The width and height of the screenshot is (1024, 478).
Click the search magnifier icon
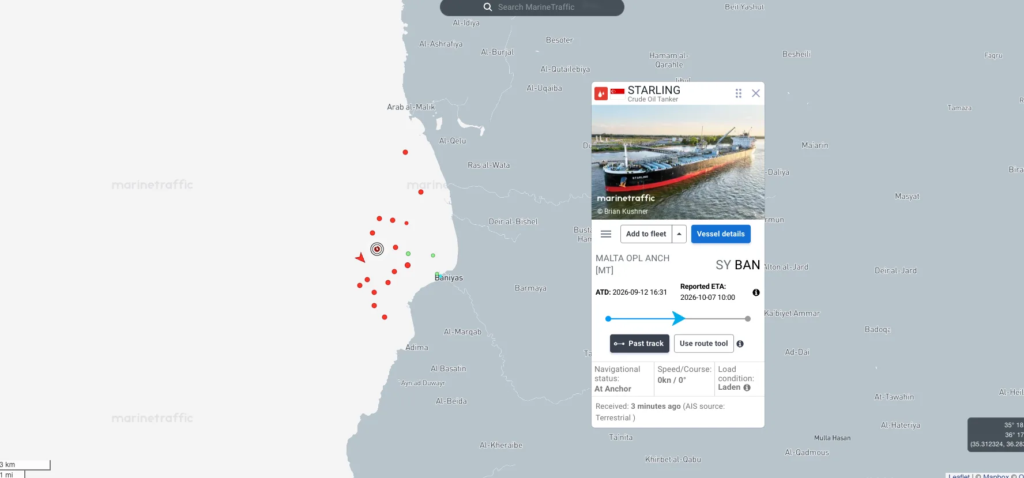(x=487, y=7)
